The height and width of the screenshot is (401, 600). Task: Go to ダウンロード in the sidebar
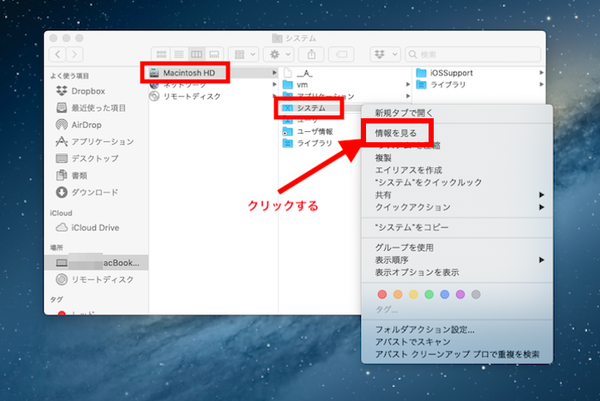tap(94, 192)
